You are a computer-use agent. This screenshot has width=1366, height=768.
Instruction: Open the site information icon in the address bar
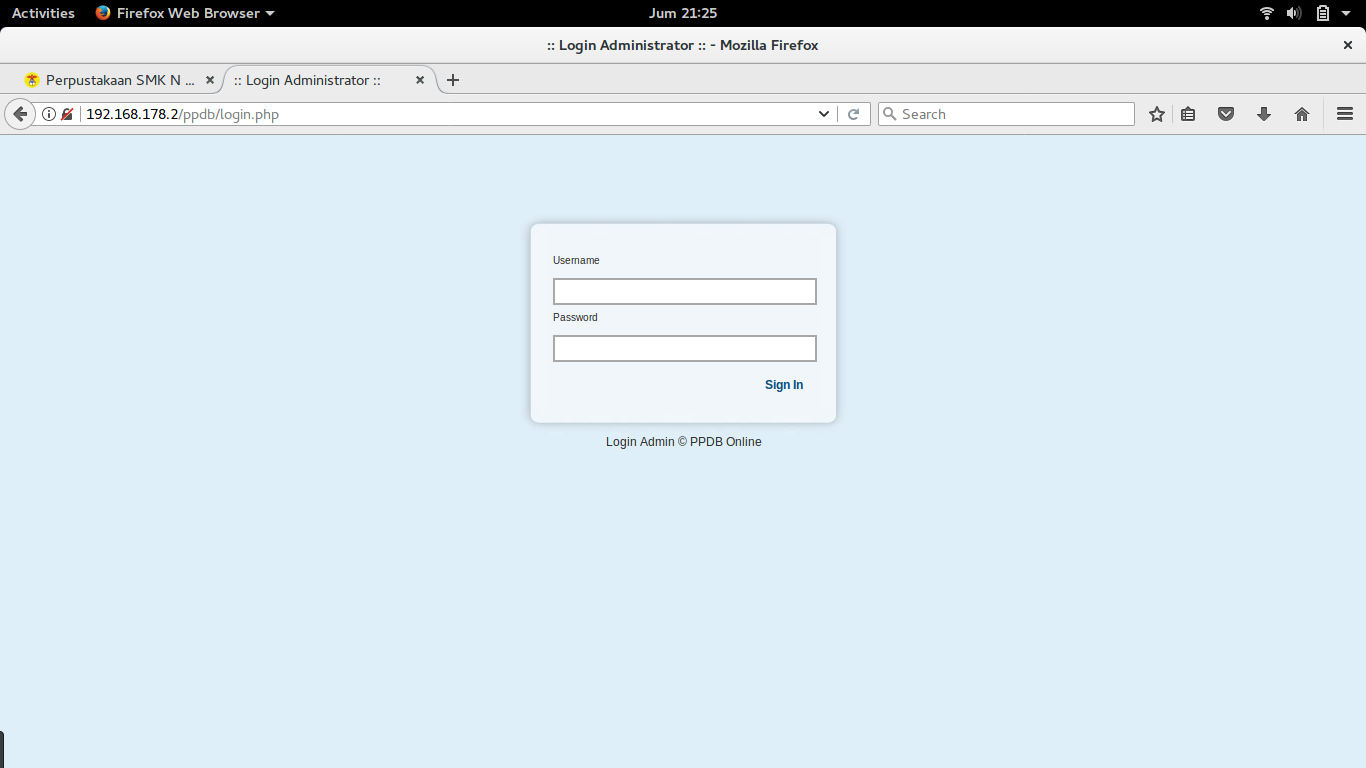(x=49, y=114)
